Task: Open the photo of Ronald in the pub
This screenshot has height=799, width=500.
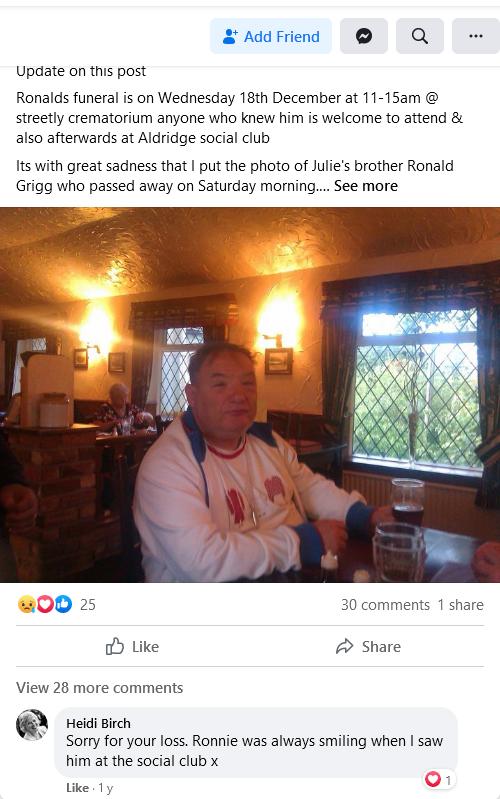Action: (250, 394)
